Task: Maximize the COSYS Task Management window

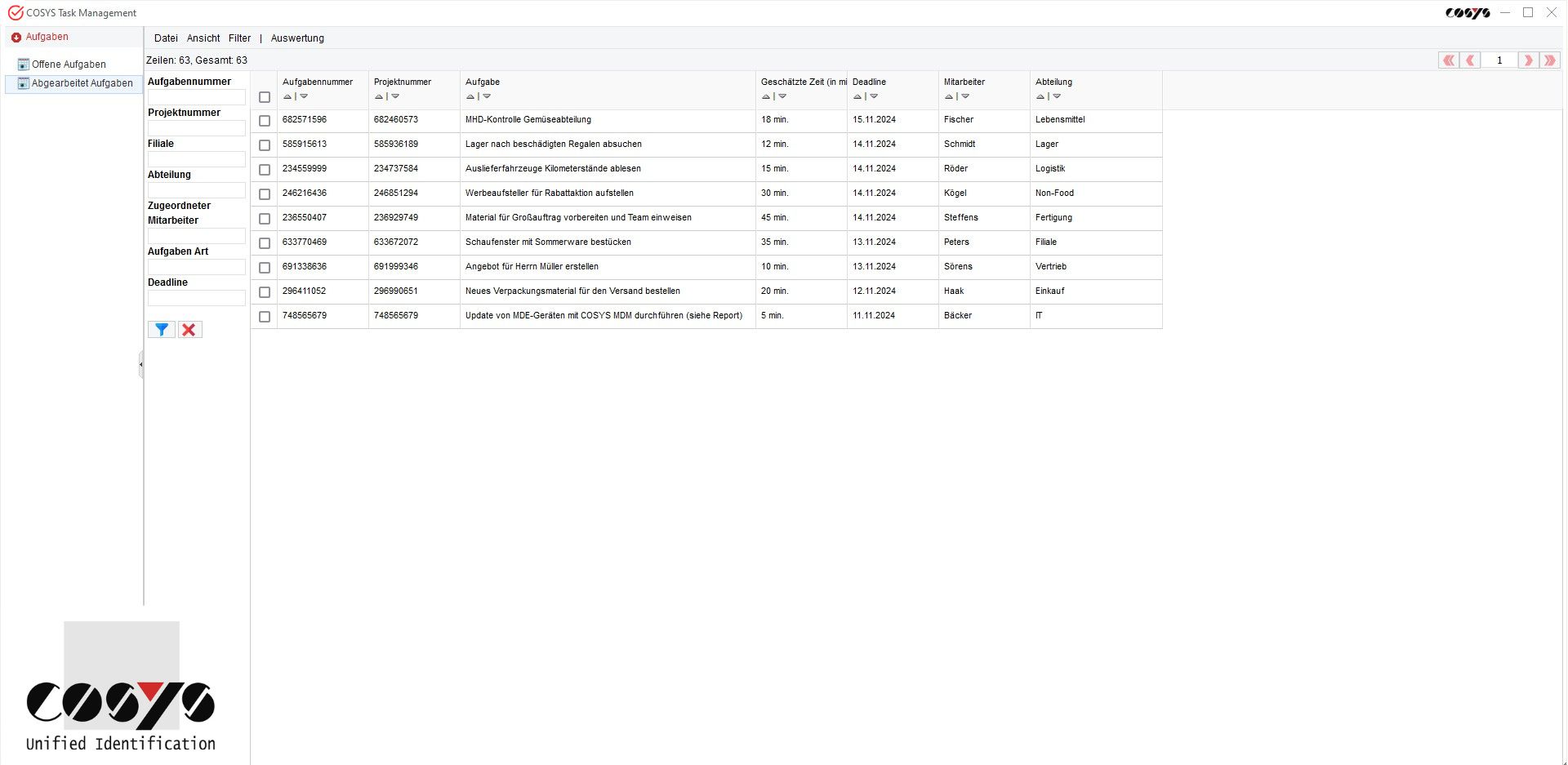Action: pyautogui.click(x=1528, y=12)
